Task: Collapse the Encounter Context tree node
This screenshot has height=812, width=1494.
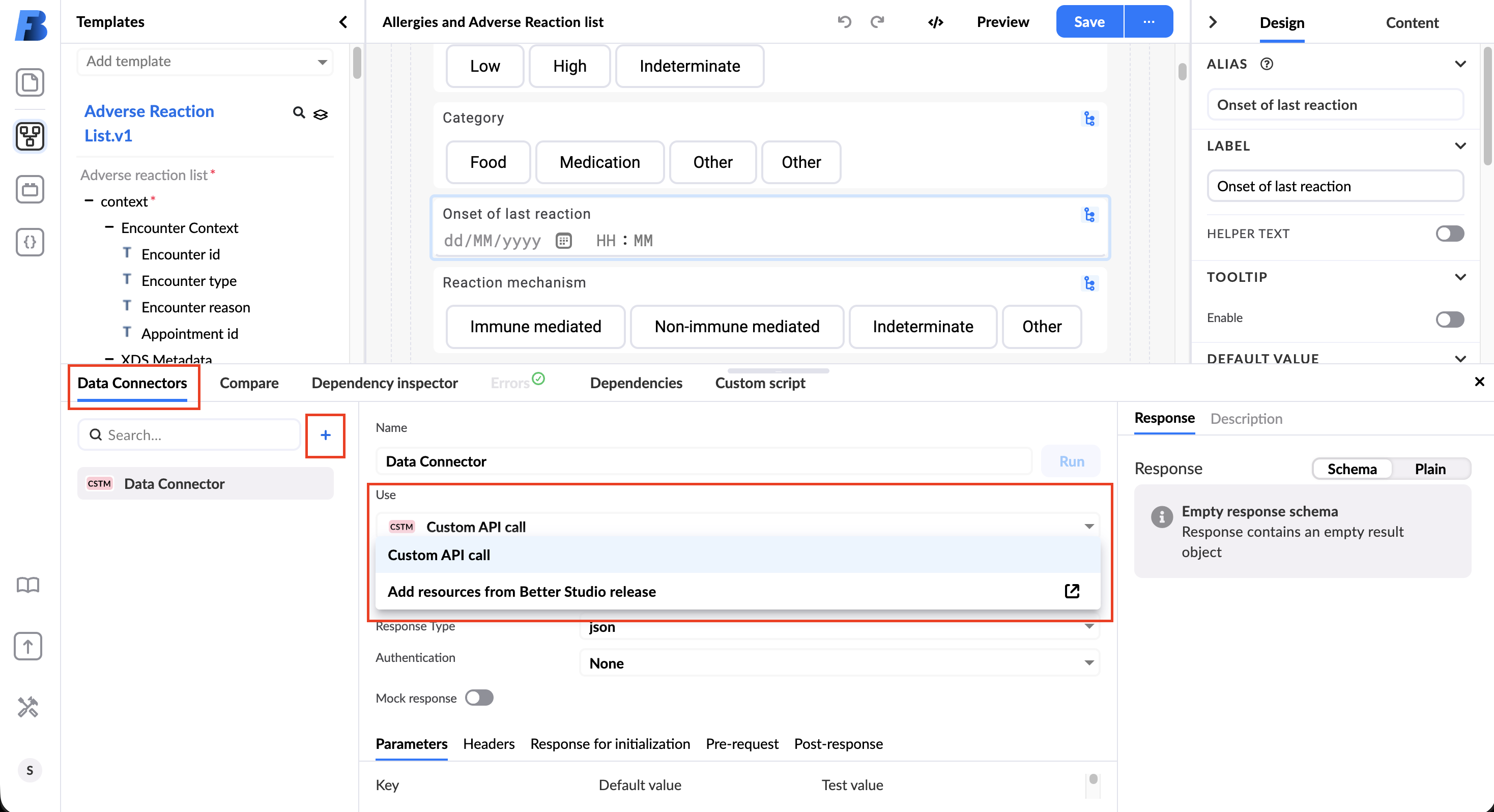Action: coord(109,227)
